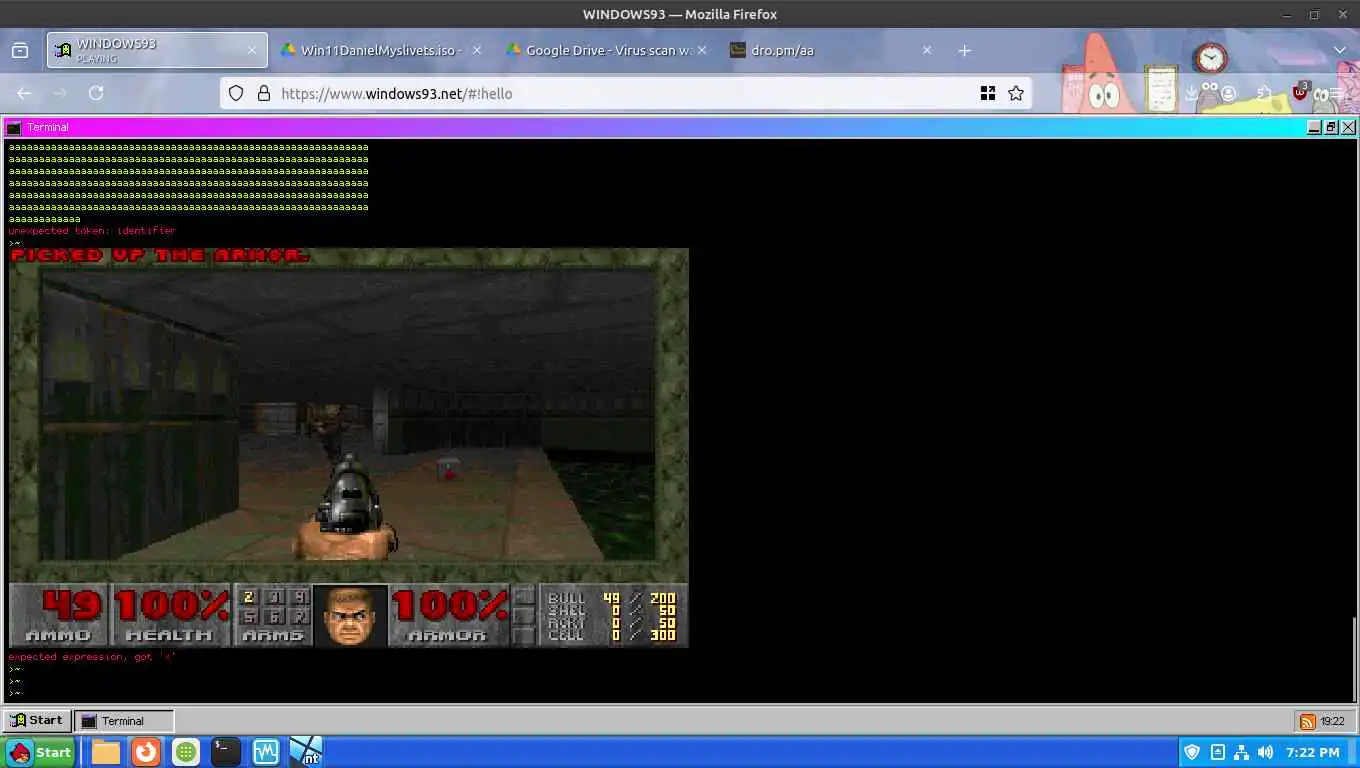This screenshot has height=768, width=1360.
Task: Click the Terminal button in Windows93 taskbar
Action: [125, 720]
